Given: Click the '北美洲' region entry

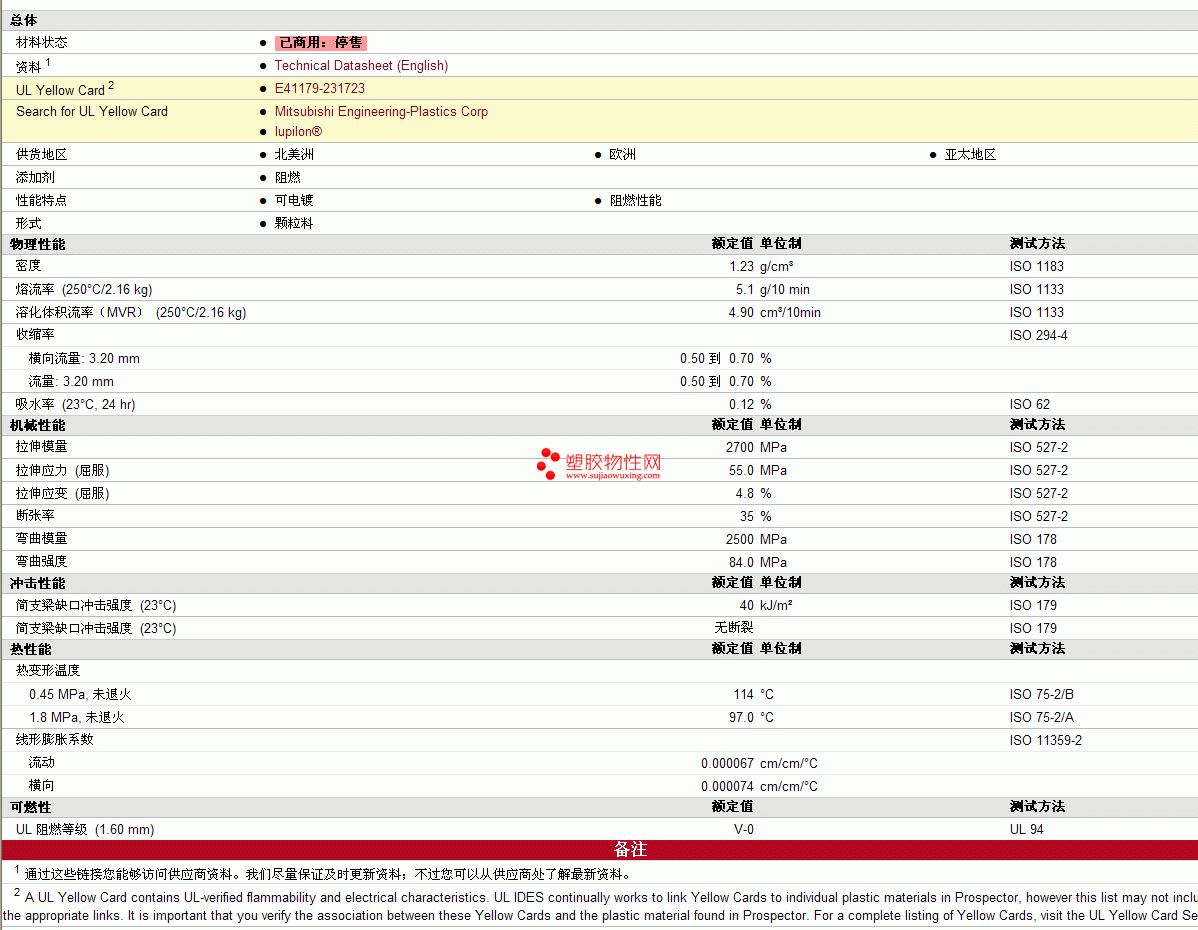Looking at the screenshot, I should [x=294, y=154].
